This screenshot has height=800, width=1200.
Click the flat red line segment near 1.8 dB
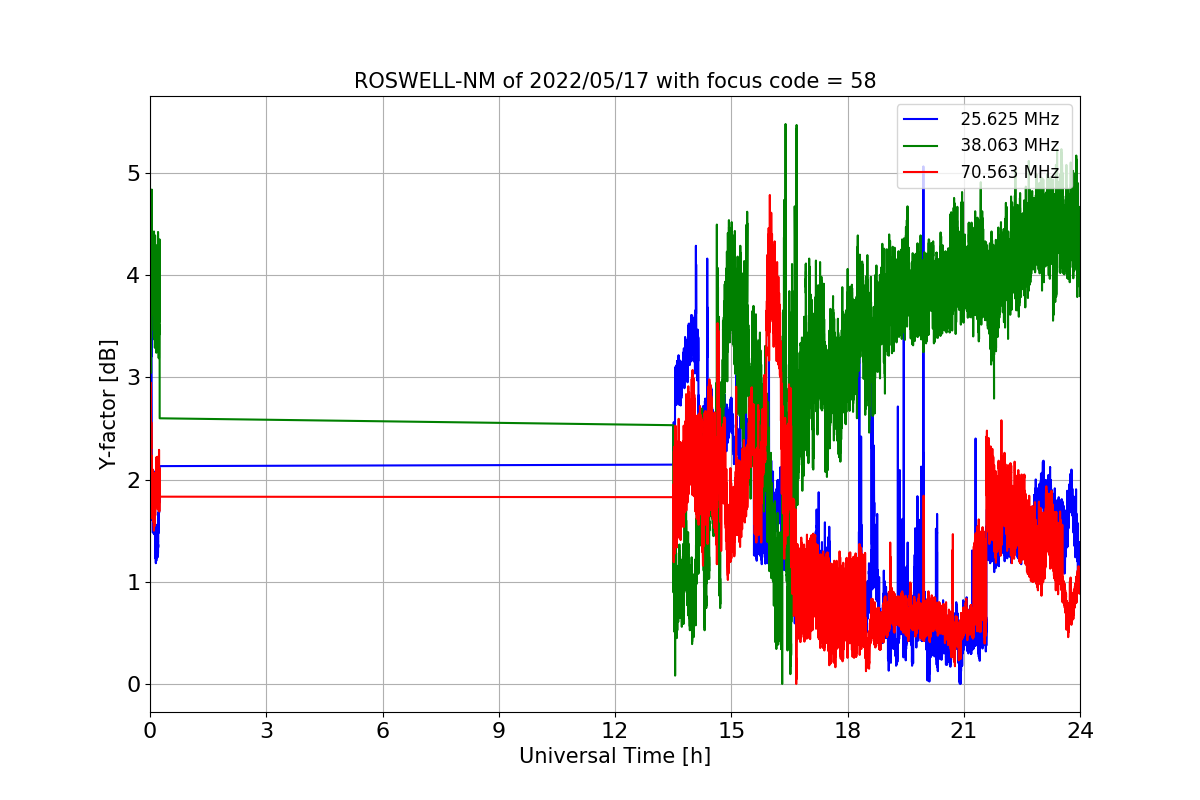tap(416, 497)
